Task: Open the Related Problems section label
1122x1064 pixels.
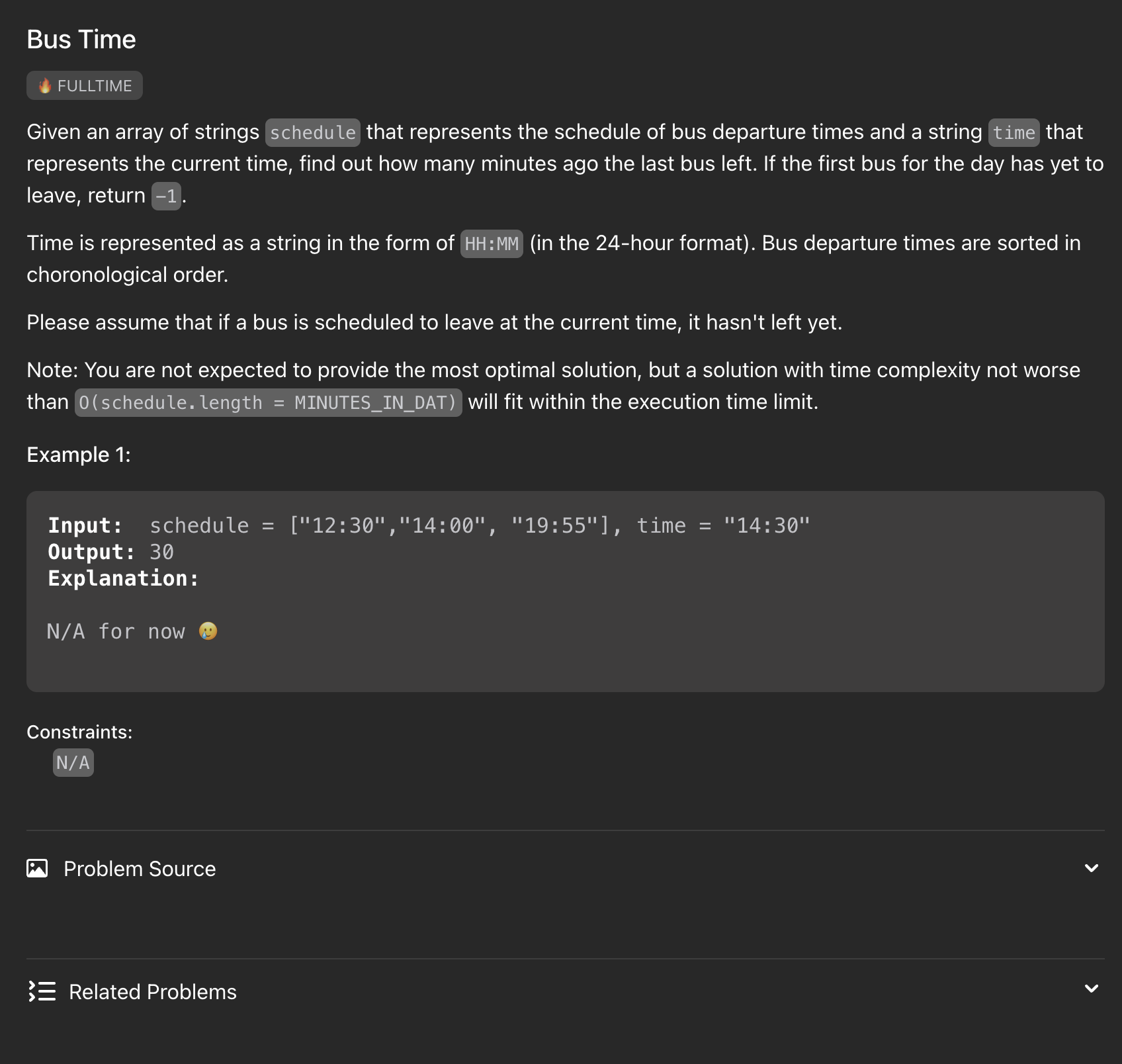Action: click(153, 992)
